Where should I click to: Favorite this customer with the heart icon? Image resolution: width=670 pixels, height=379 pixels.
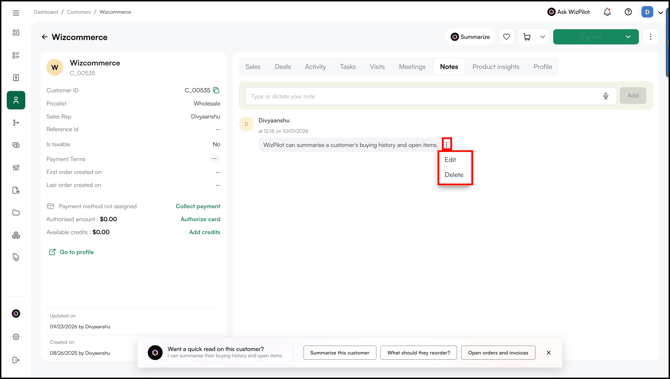point(506,37)
